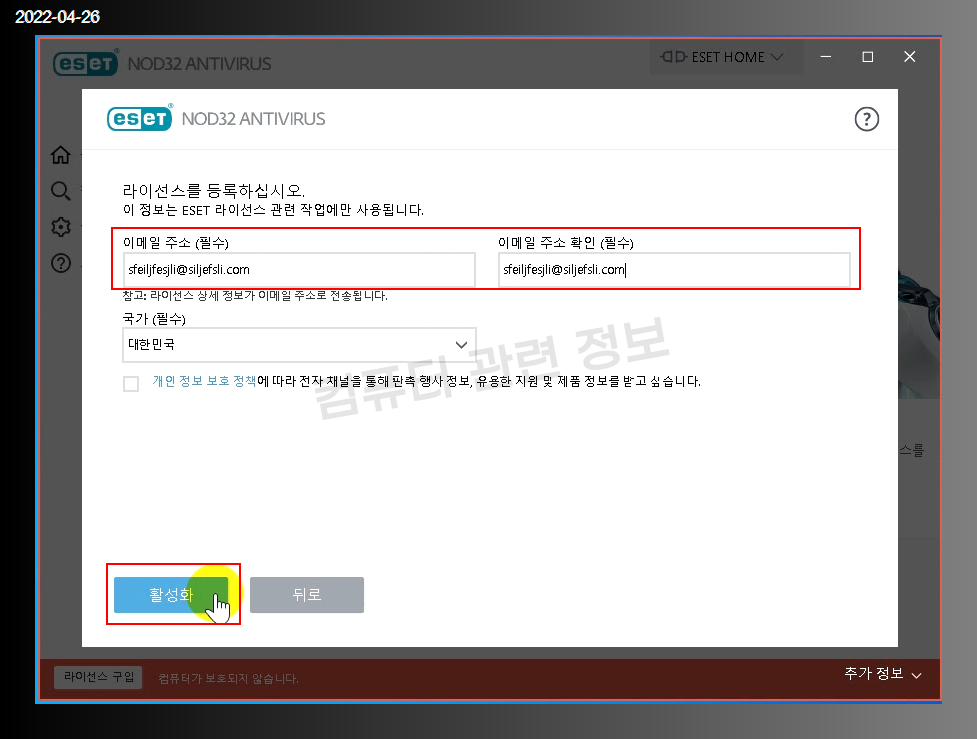Close the ESET NOD32 window
The height and width of the screenshot is (739, 977).
click(910, 57)
